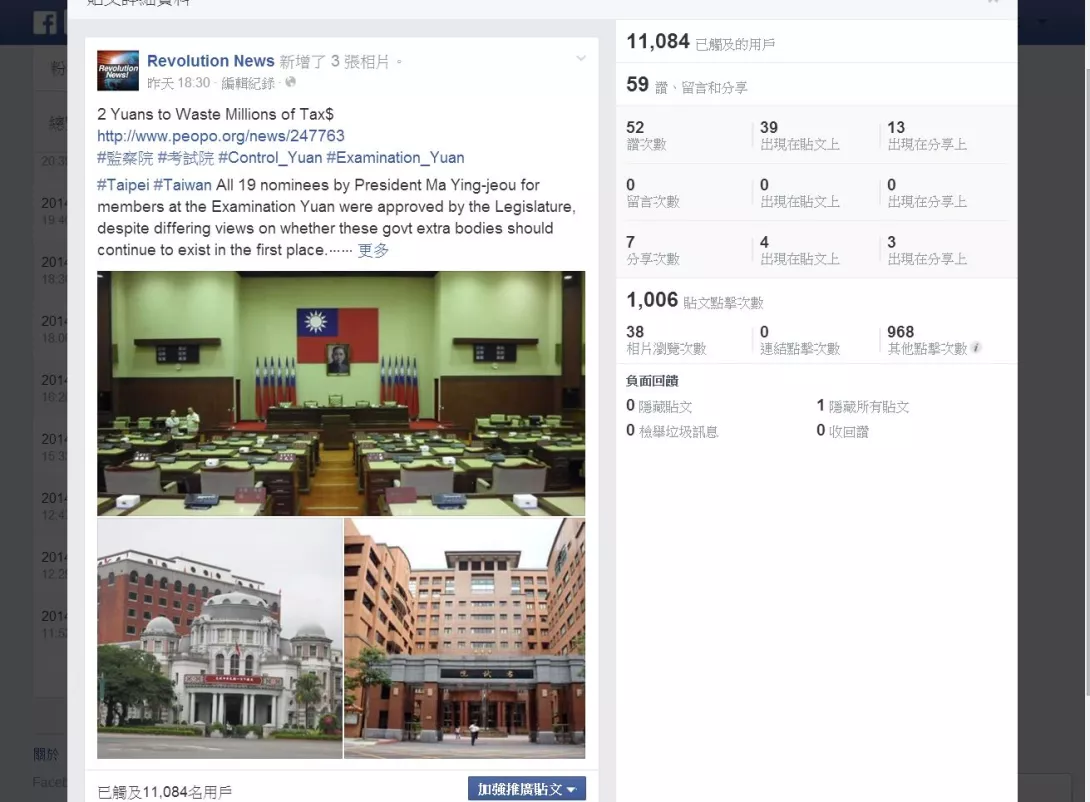Click the 0 隱藏貼文 feedback entry
This screenshot has height=802, width=1090.
click(659, 406)
